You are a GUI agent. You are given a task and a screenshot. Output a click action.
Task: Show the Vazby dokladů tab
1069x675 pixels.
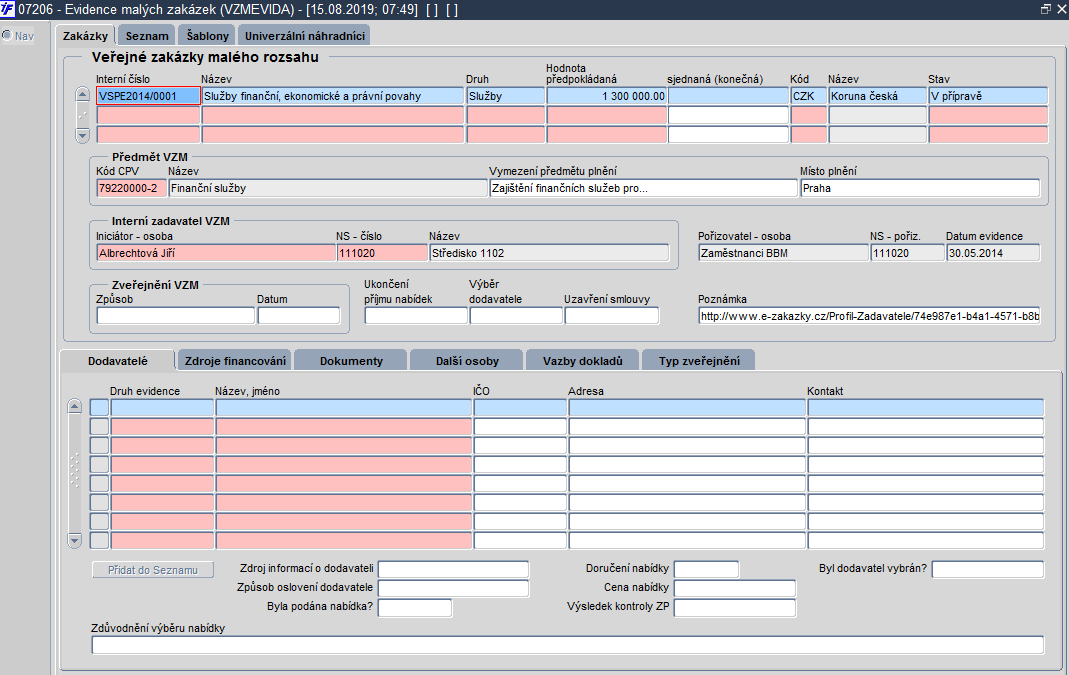pyautogui.click(x=582, y=361)
